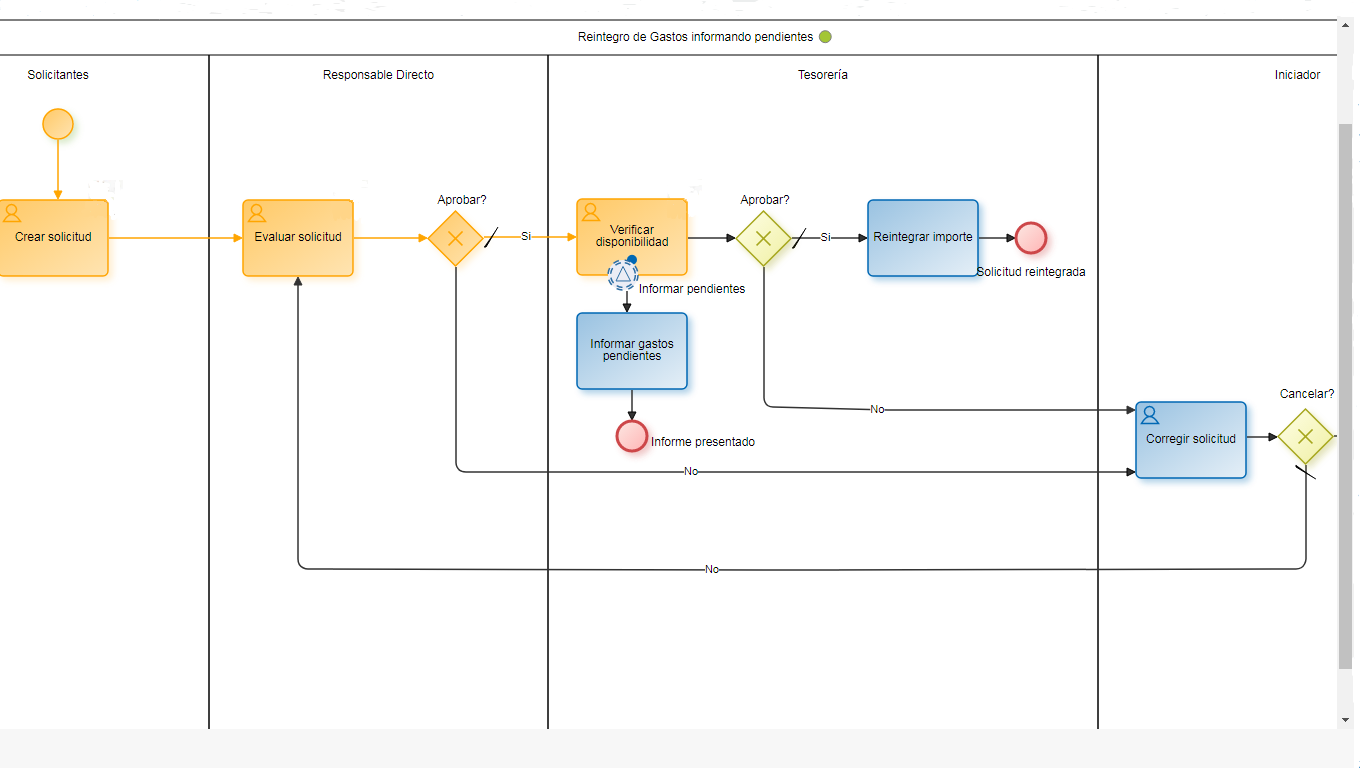Click the Solicitud reintegrada end event
This screenshot has height=768, width=1360.
click(x=1031, y=238)
